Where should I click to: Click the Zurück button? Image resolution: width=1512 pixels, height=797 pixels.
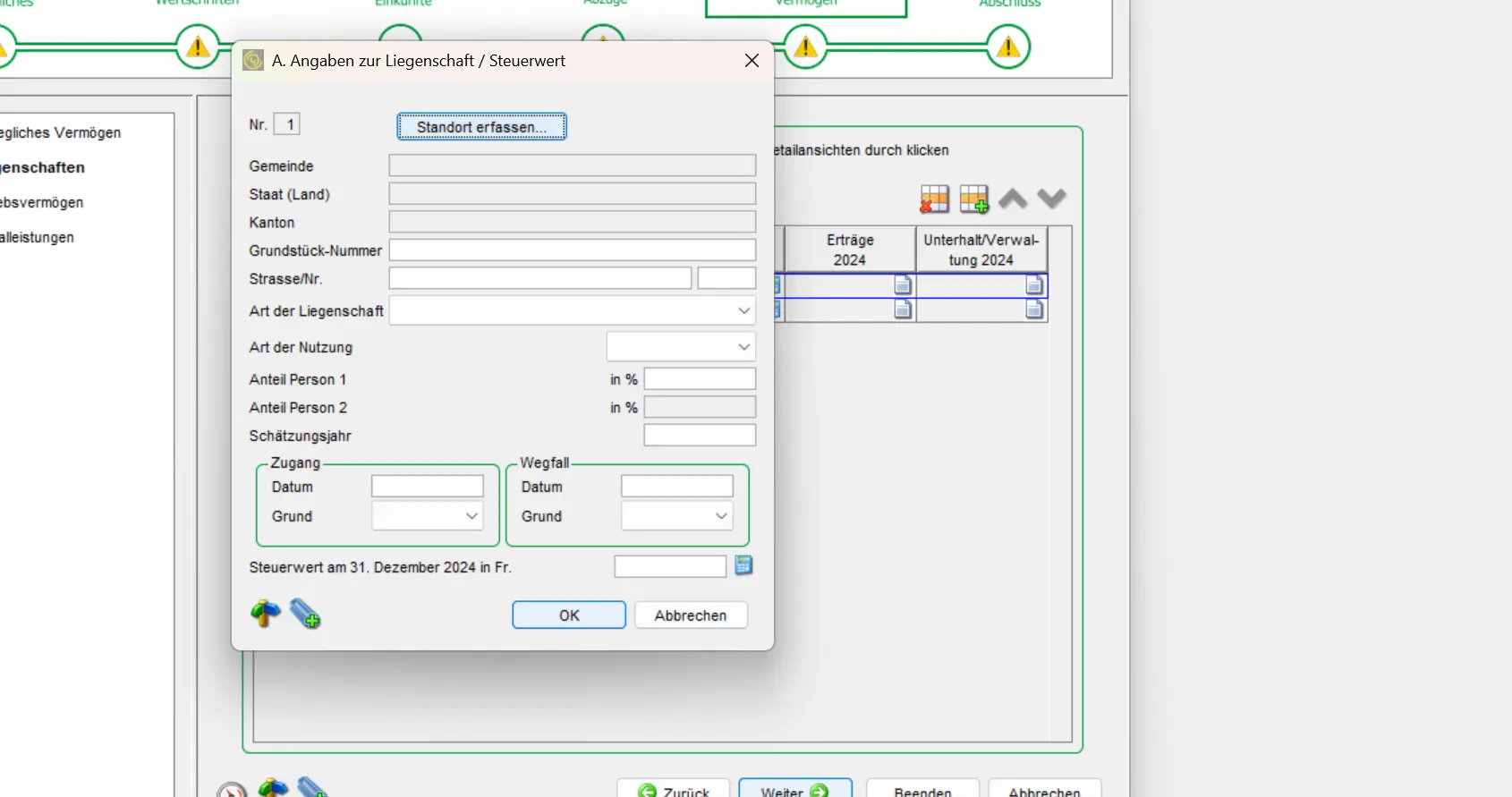coord(673,789)
